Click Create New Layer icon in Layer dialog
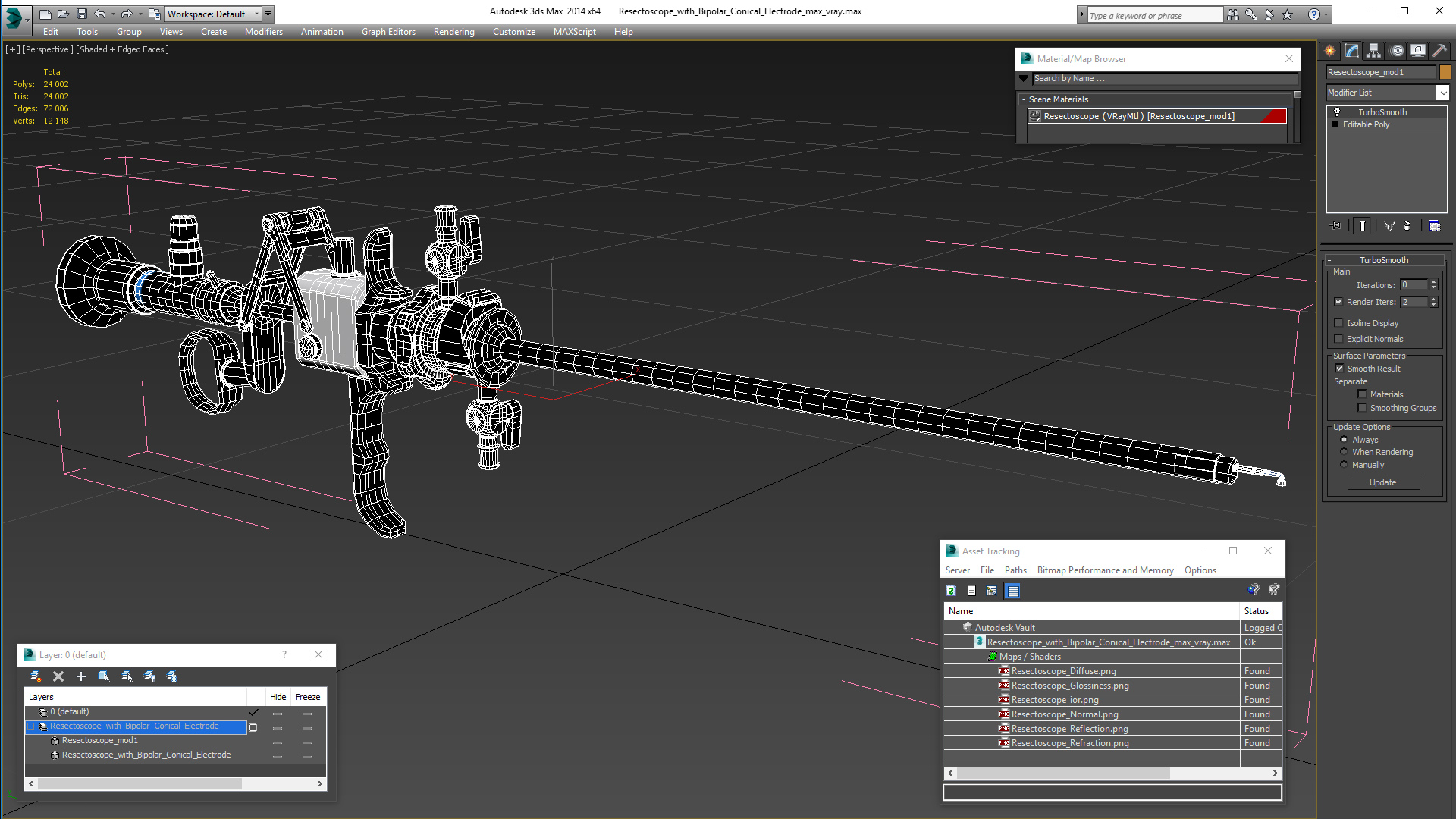1456x819 pixels. pos(36,676)
